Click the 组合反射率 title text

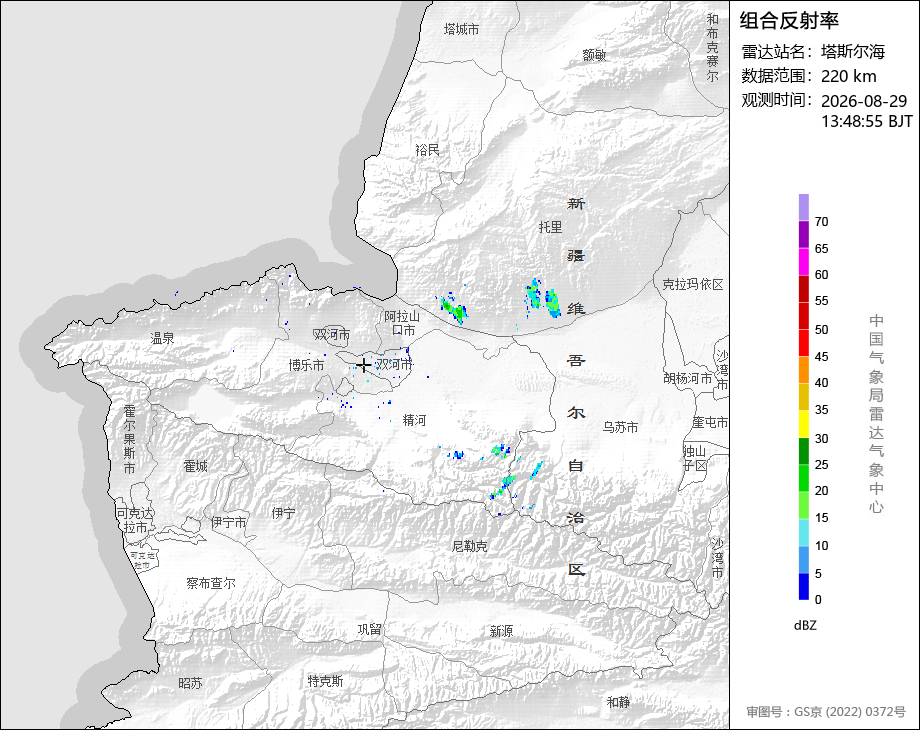coord(789,21)
